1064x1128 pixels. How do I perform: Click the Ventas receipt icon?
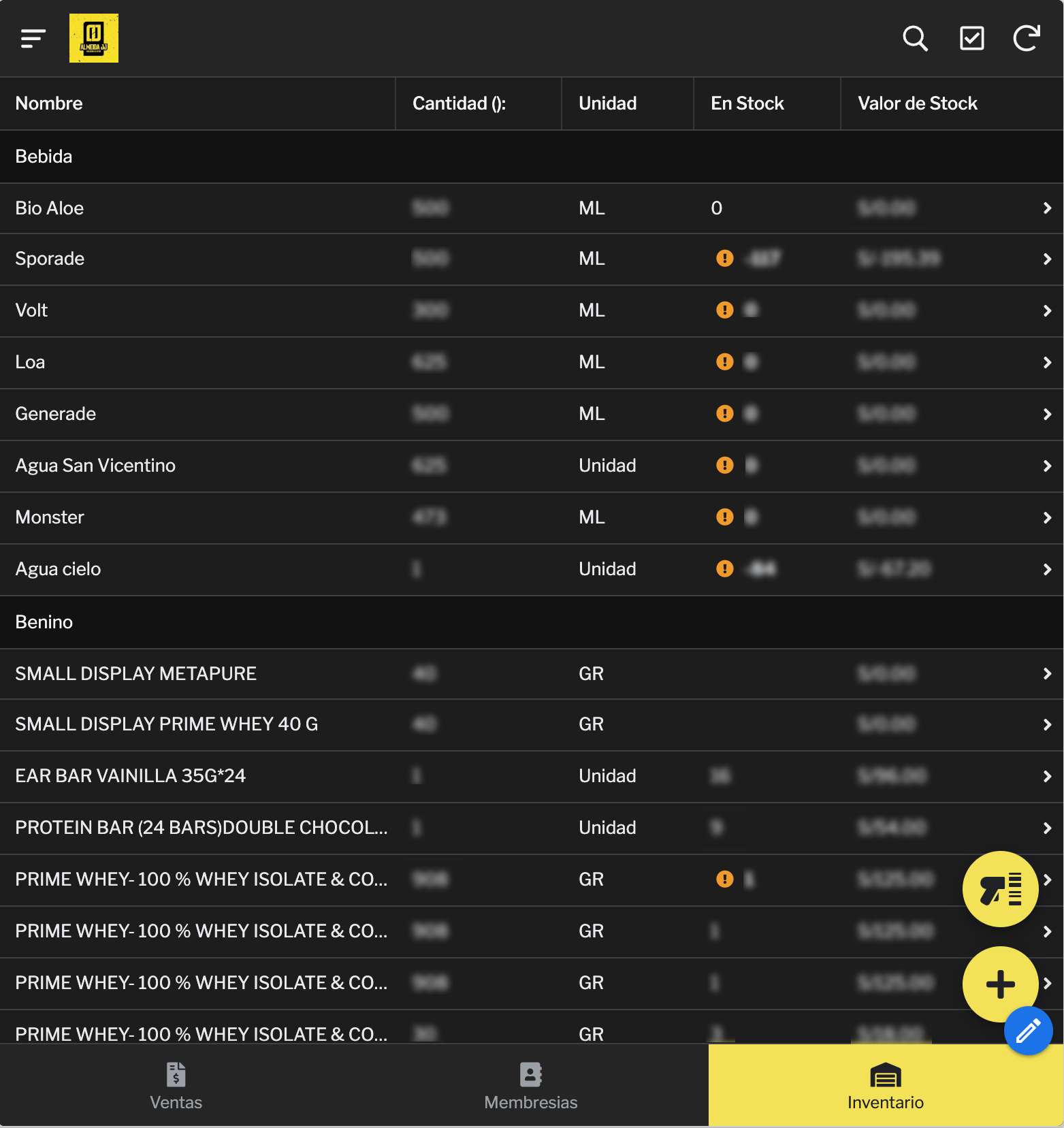176,1074
